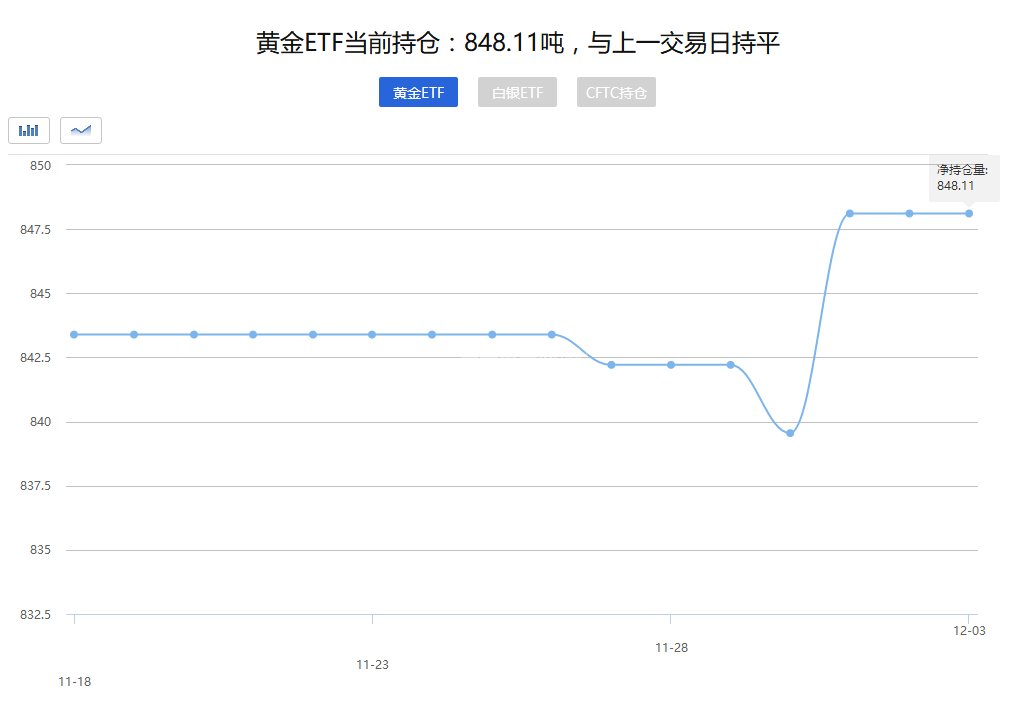Open the CFTC持仓 tab
Screen dimensions: 1016x701
pyautogui.click(x=616, y=92)
